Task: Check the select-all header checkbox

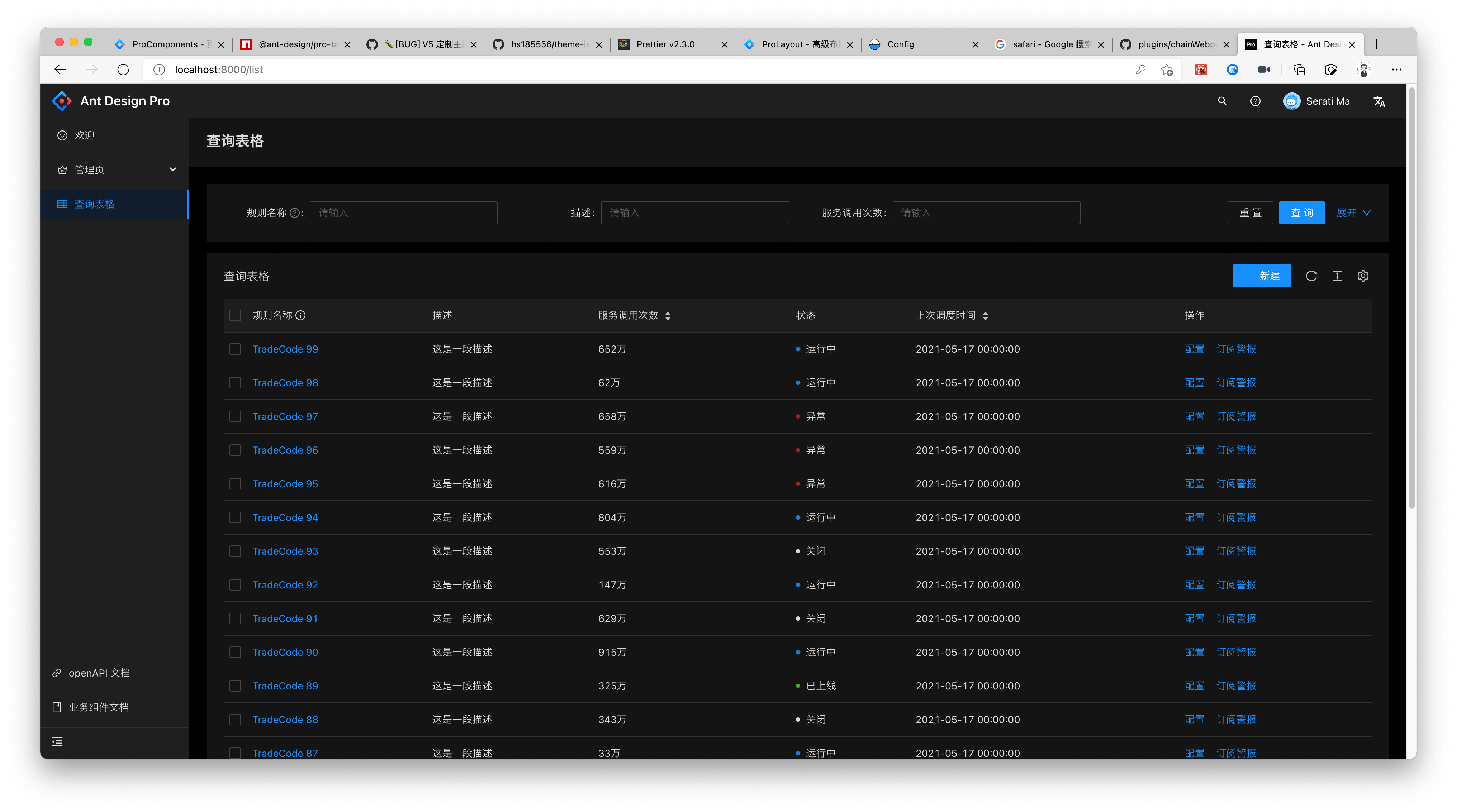Action: pos(235,316)
